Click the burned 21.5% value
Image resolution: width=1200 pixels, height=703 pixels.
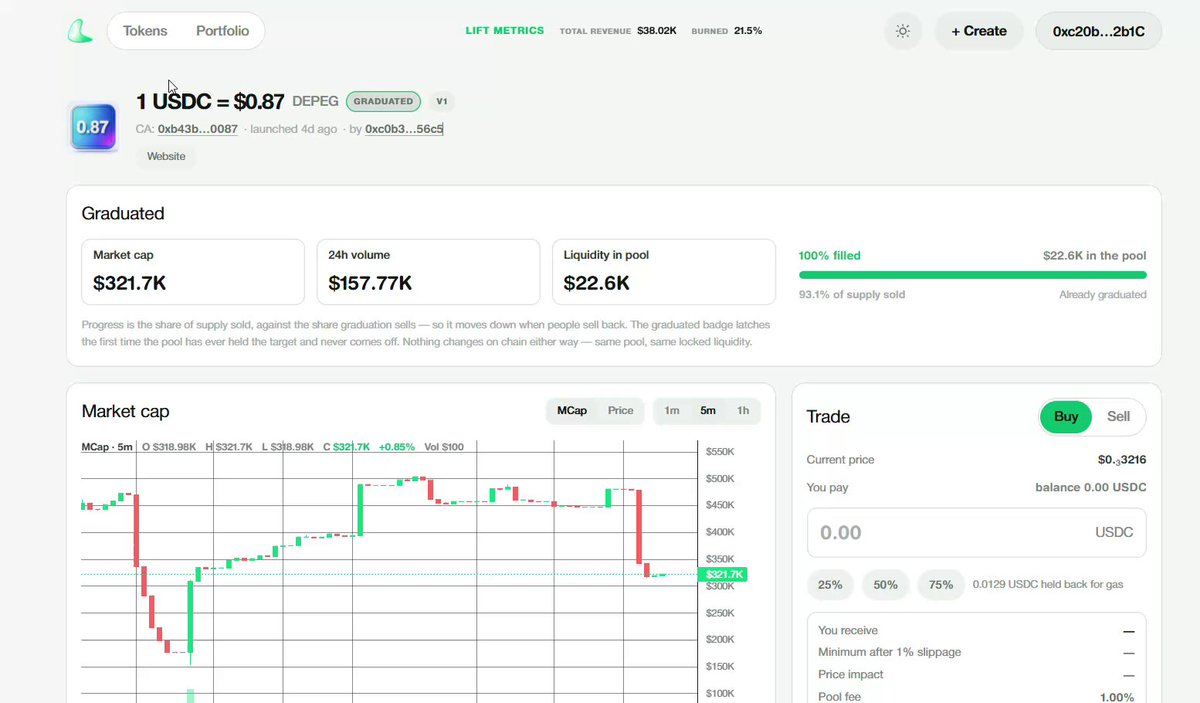[748, 31]
